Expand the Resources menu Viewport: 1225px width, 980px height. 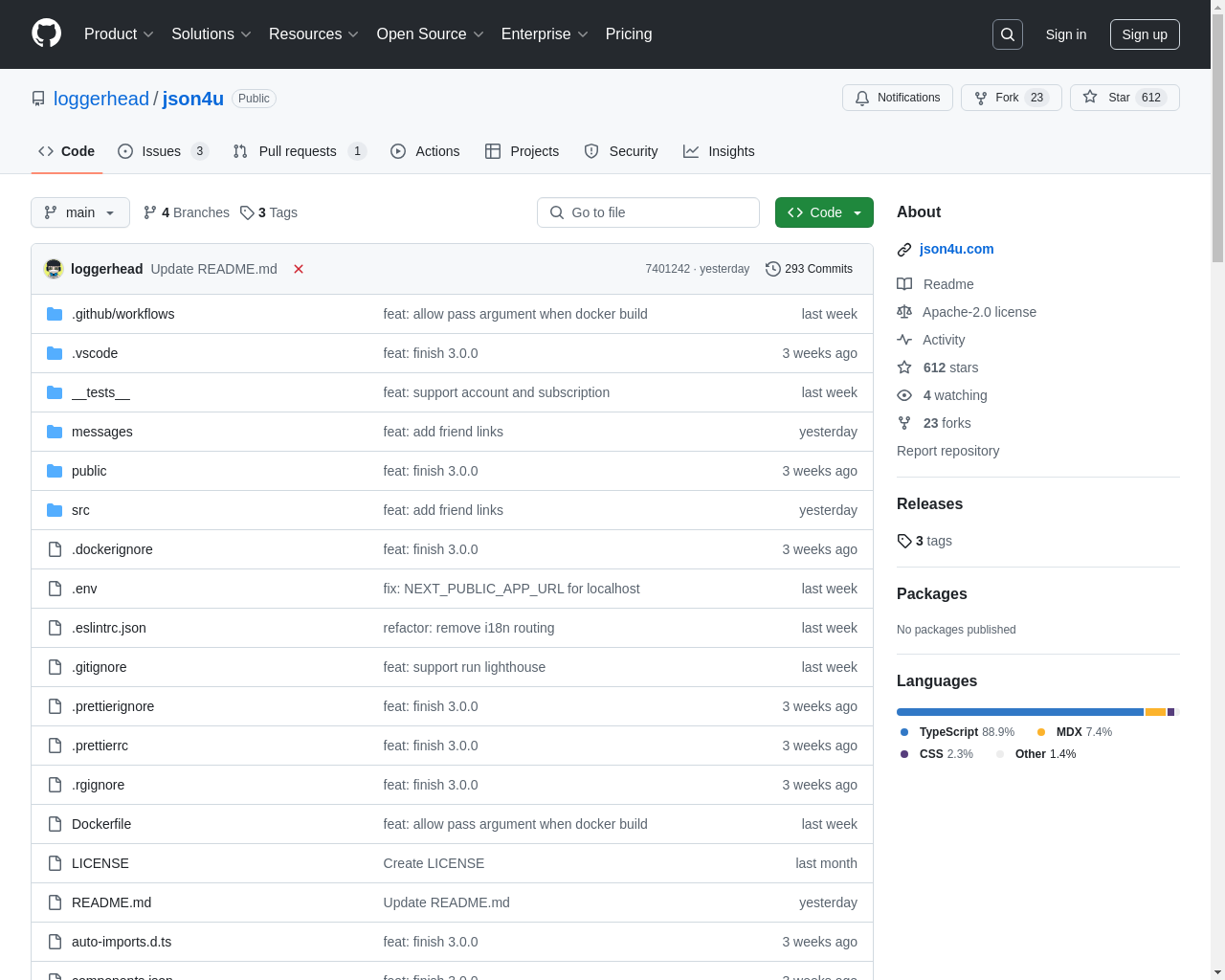(x=314, y=34)
